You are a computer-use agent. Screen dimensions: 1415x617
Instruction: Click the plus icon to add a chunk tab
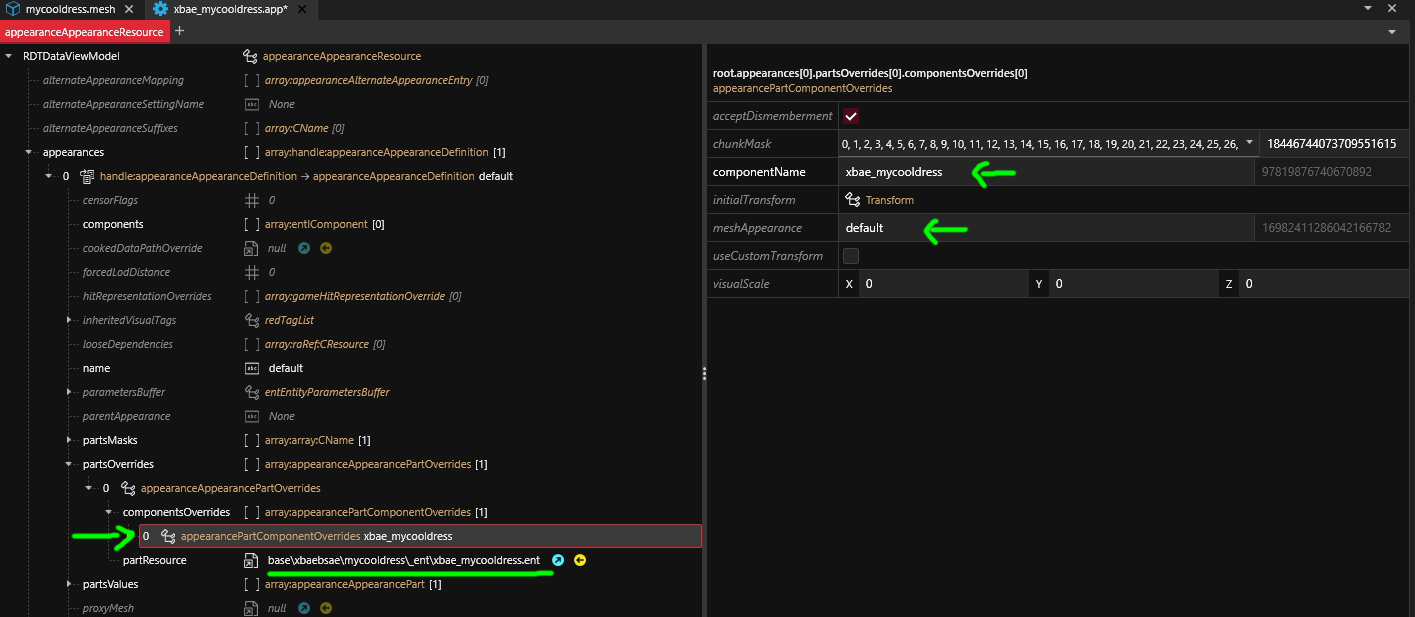[179, 31]
